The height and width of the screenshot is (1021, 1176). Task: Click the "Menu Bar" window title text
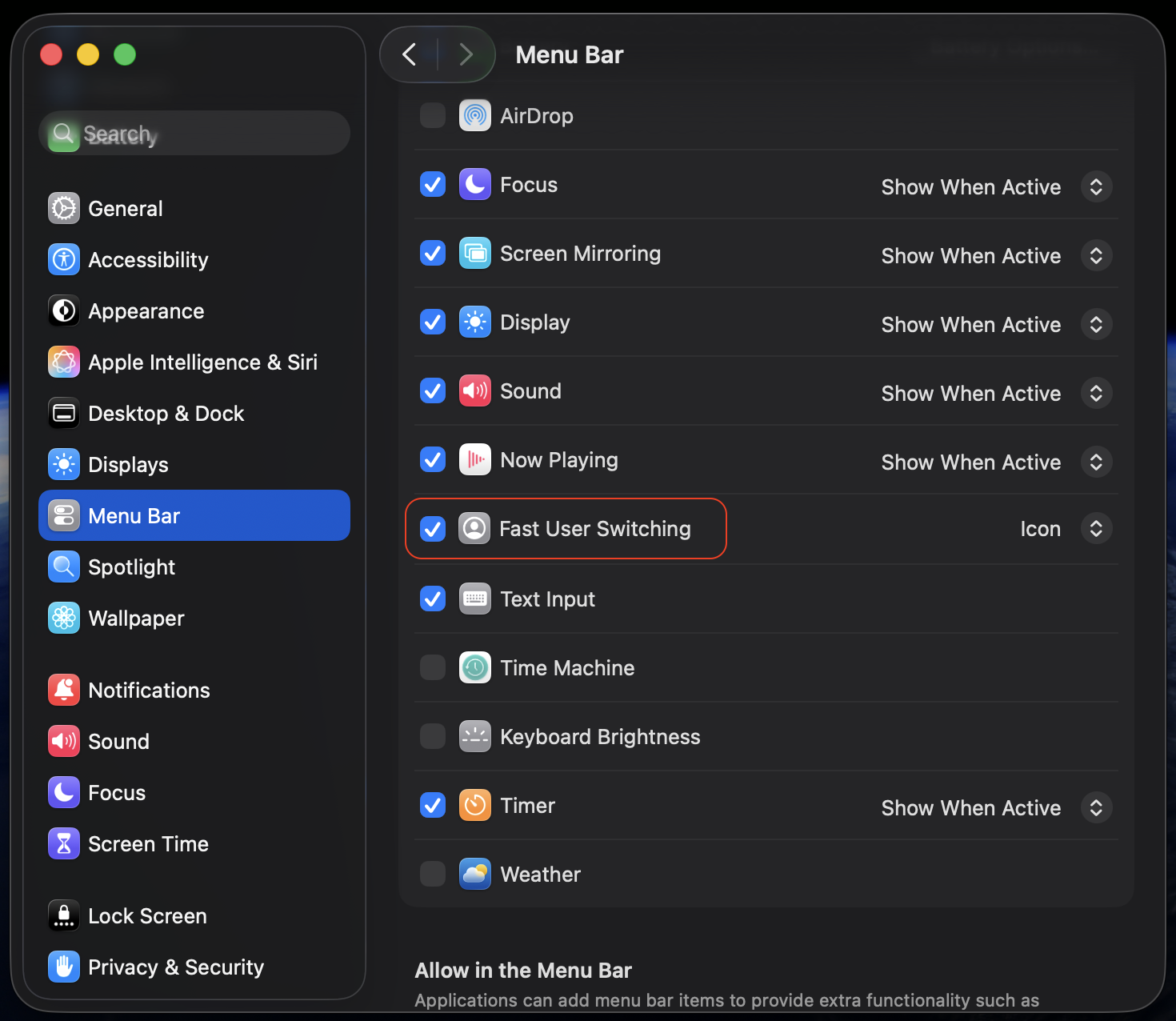[x=570, y=54]
